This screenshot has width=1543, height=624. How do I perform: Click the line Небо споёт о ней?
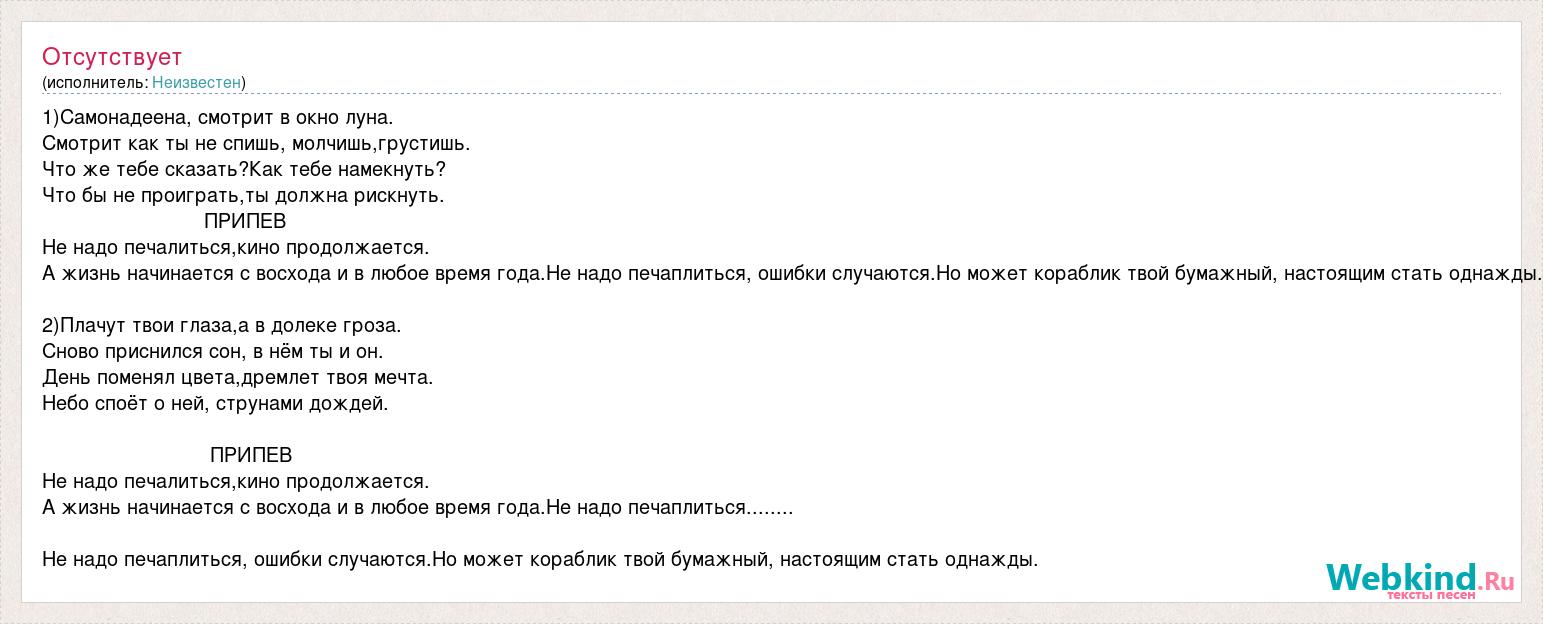tap(215, 404)
